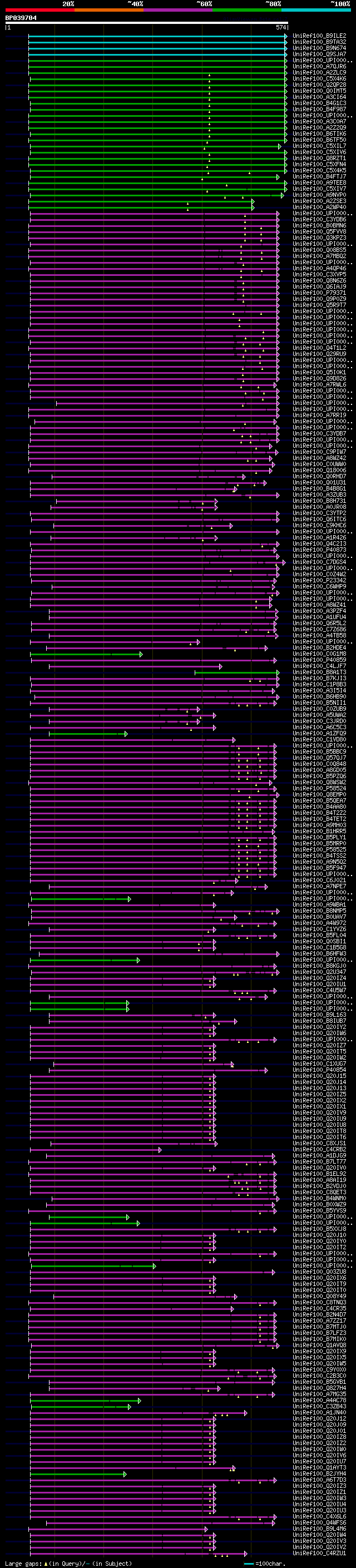356x1568 pixels.
Task: Select hit label UniRef100_A7QJR6
Action: point(319,66)
